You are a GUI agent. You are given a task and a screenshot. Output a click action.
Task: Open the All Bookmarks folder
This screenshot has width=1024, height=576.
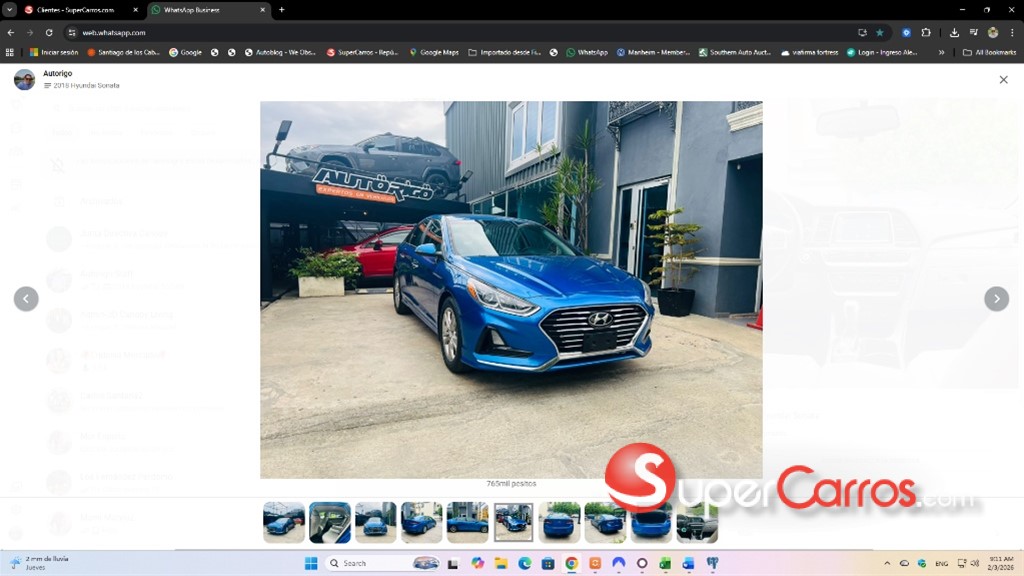click(988, 52)
